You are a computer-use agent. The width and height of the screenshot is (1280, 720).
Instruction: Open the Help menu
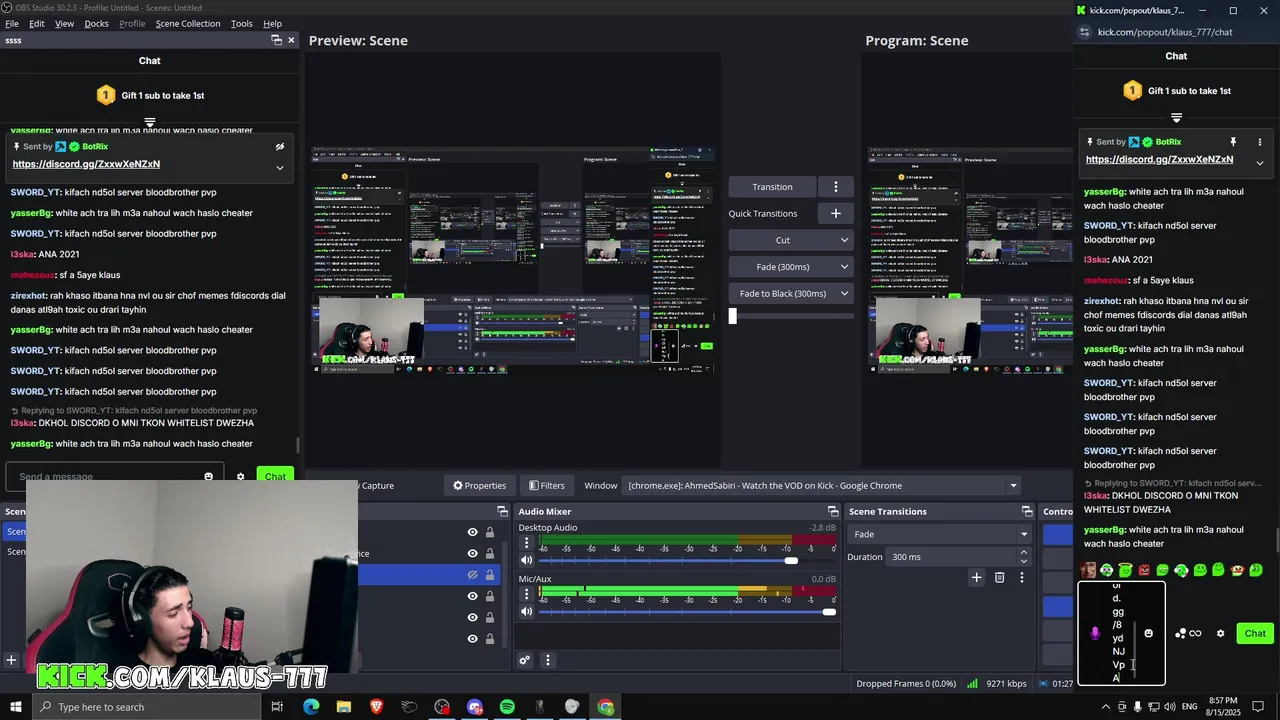coord(272,23)
